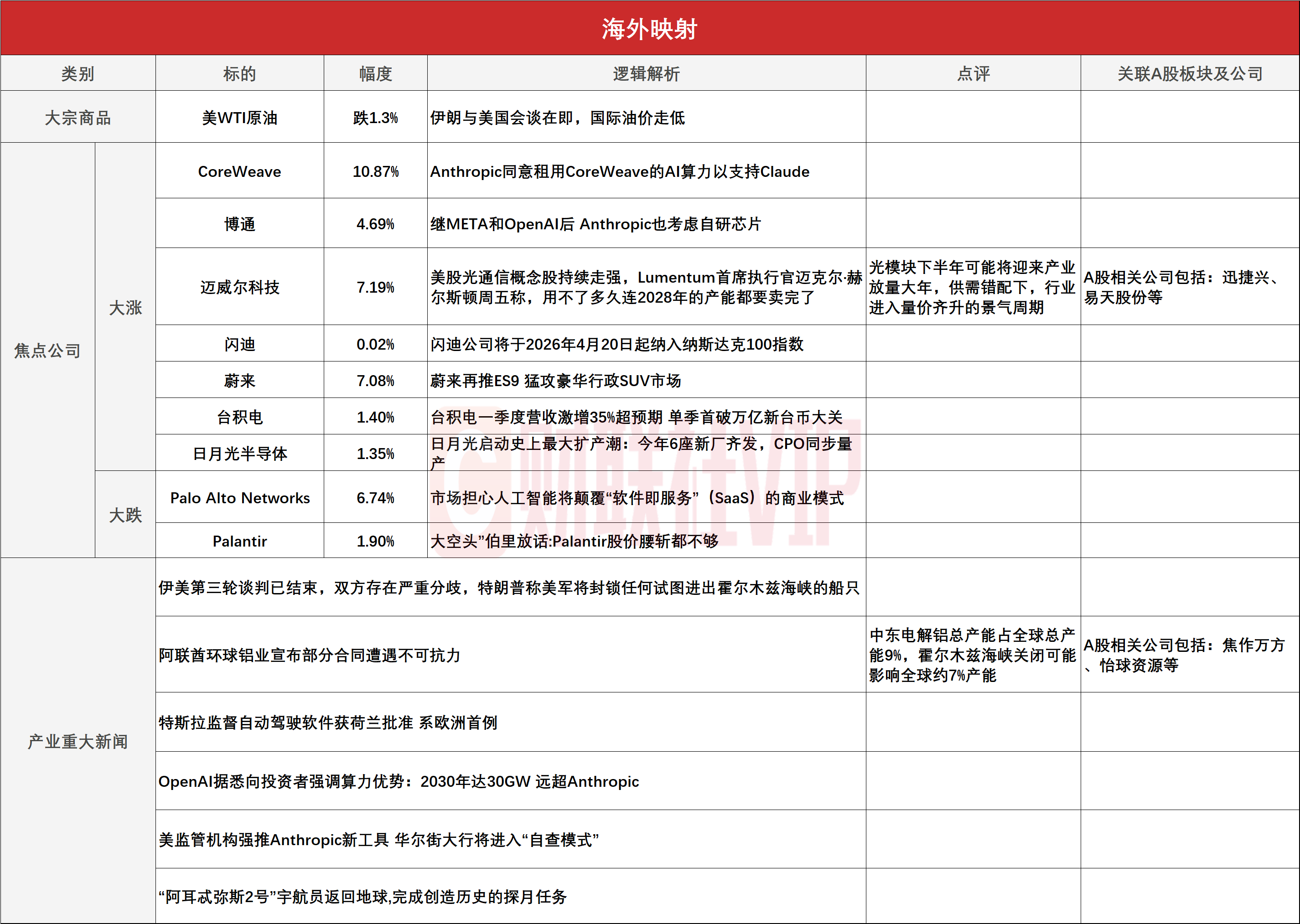The width and height of the screenshot is (1300, 924).
Task: Click the 大涨 group label
Action: pos(125,308)
